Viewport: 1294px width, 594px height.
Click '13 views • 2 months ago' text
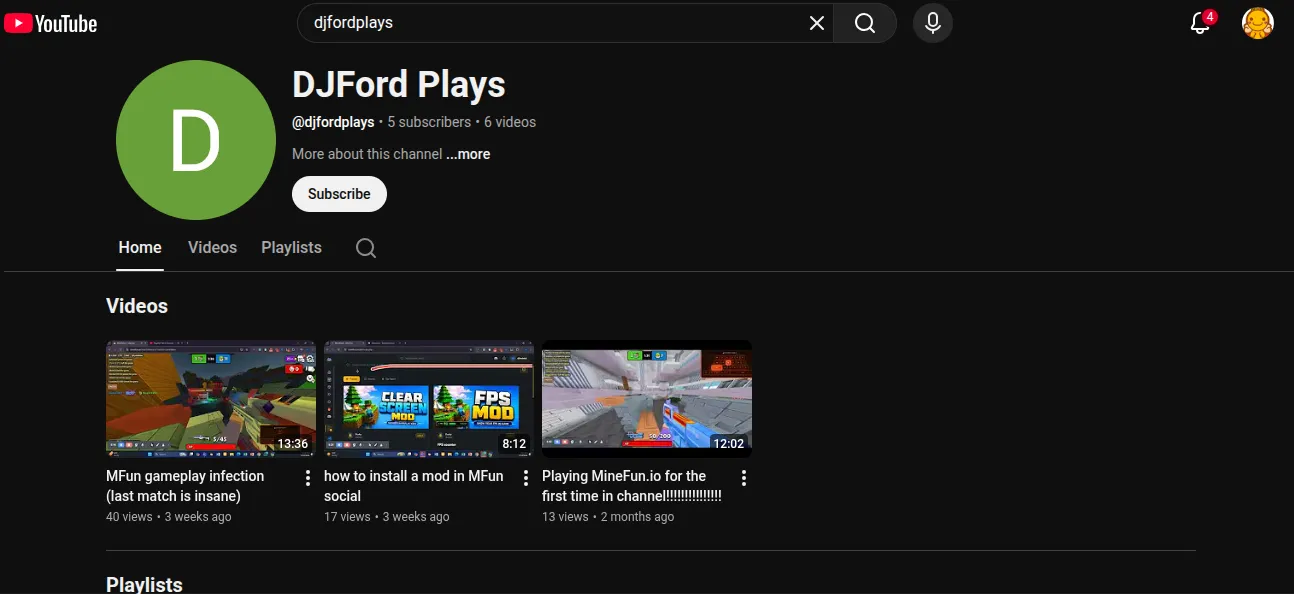608,517
